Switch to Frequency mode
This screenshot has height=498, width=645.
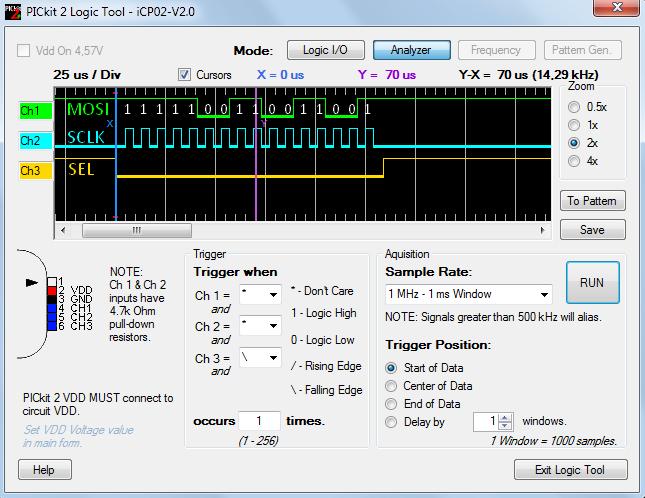coord(497,50)
